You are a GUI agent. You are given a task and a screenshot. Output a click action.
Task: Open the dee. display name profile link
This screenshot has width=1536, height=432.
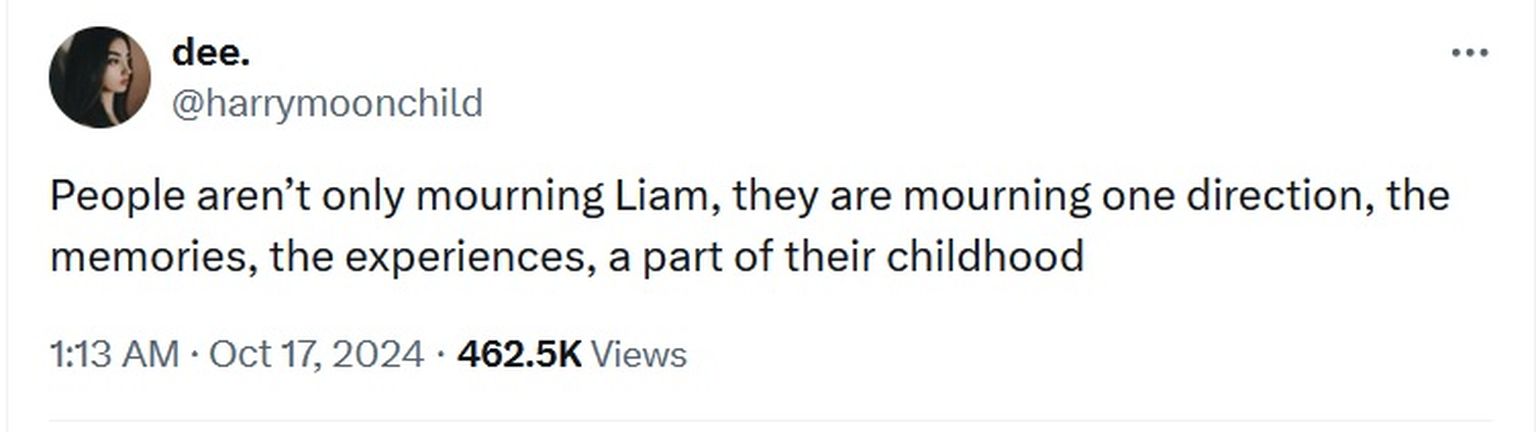[x=210, y=53]
